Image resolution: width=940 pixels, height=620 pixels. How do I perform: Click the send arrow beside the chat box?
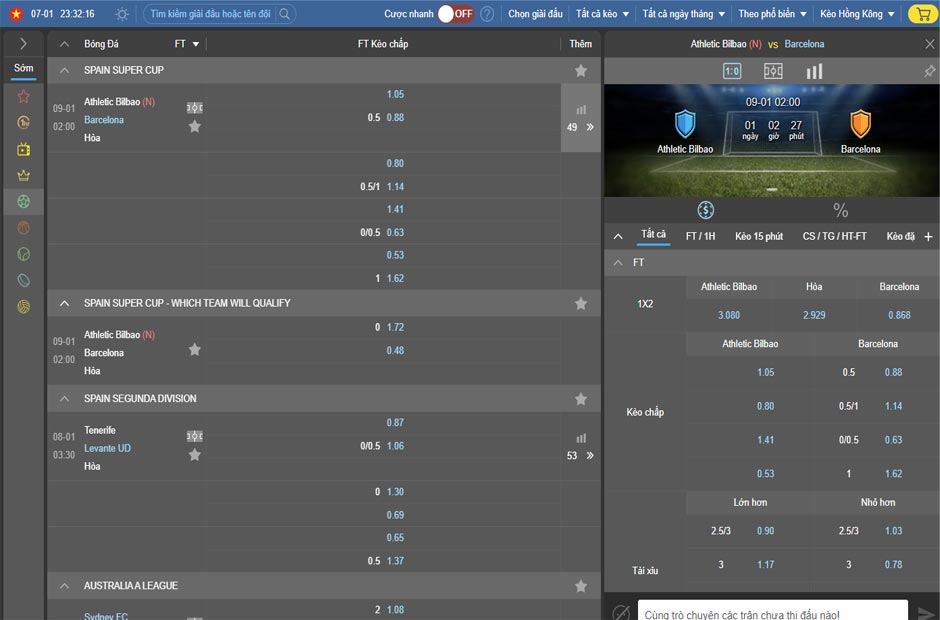click(x=926, y=613)
